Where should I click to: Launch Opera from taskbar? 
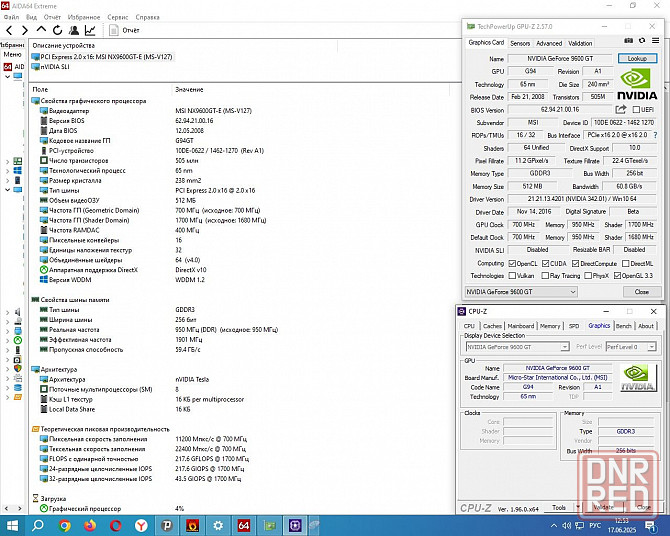(x=115, y=525)
